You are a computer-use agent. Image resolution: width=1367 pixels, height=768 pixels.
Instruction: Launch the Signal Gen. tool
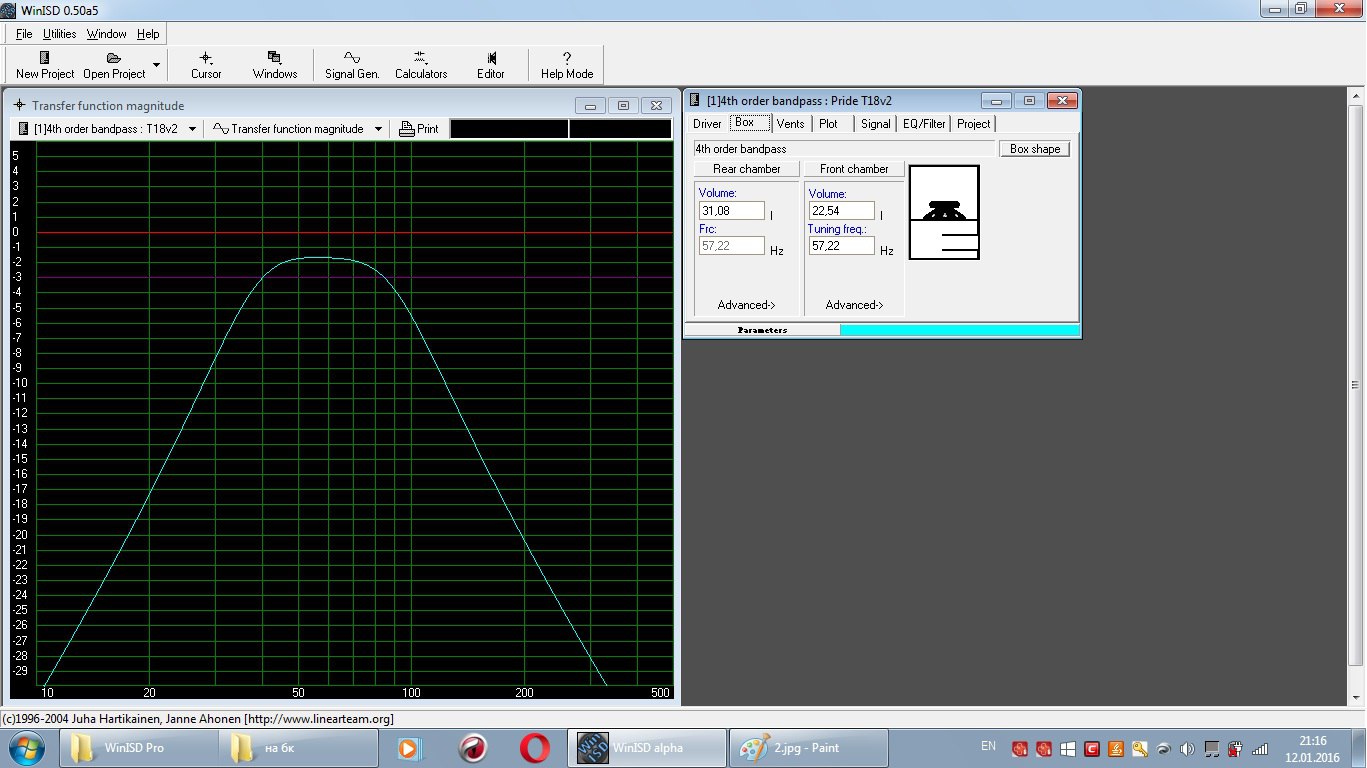(x=352, y=65)
